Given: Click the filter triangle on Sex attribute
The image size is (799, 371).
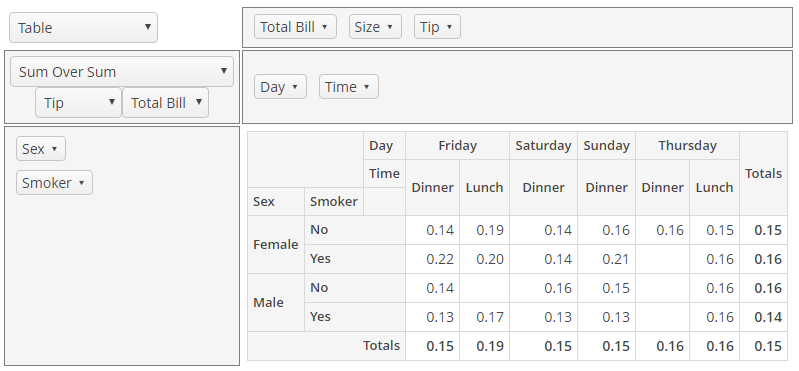Looking at the screenshot, I should [x=55, y=149].
